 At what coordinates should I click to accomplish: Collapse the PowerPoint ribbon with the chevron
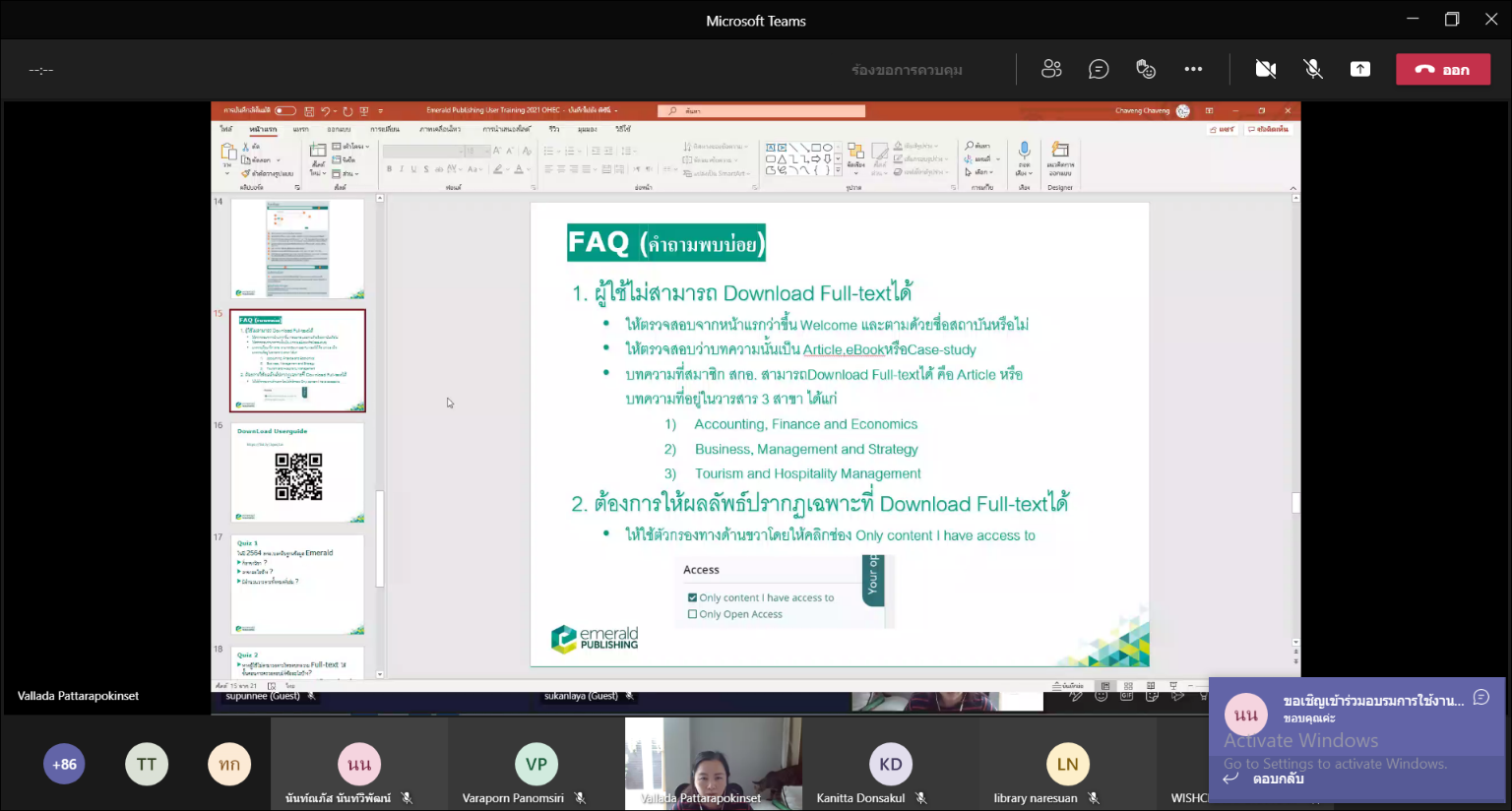pyautogui.click(x=1292, y=188)
